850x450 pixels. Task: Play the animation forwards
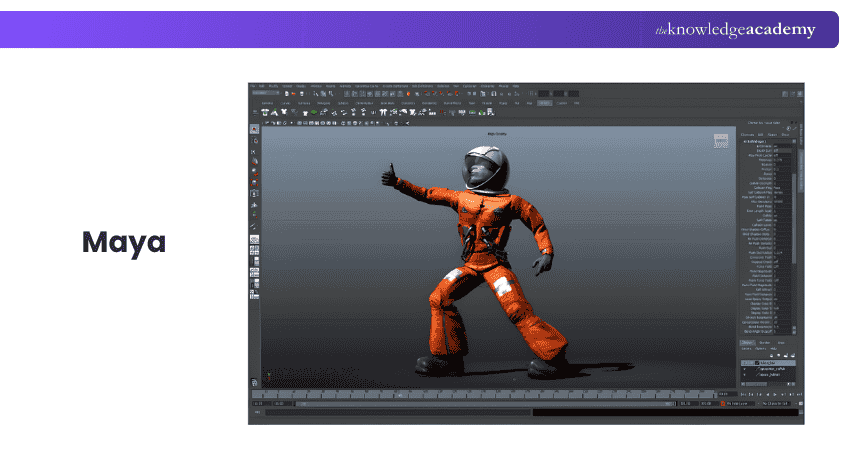775,395
